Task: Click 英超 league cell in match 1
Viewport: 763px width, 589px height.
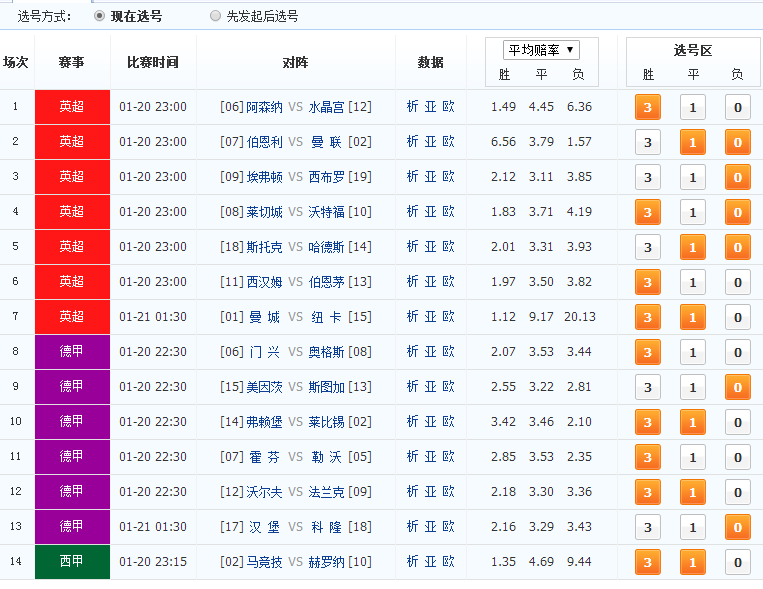Action: coord(72,107)
